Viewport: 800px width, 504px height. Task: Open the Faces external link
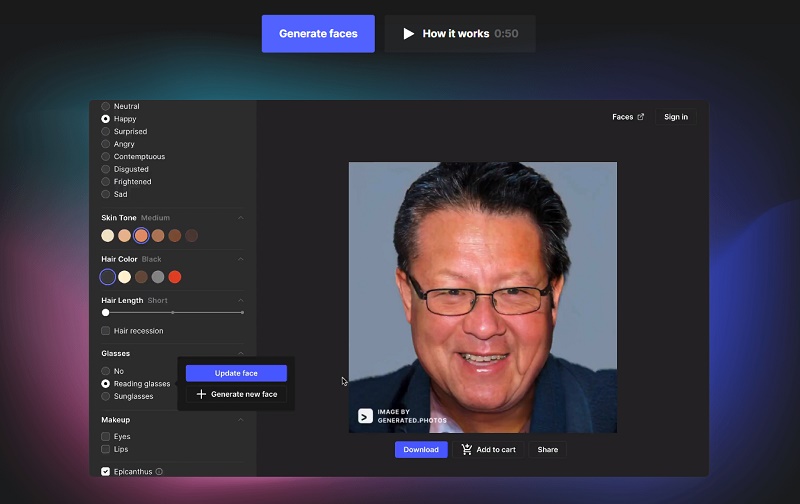pos(628,117)
